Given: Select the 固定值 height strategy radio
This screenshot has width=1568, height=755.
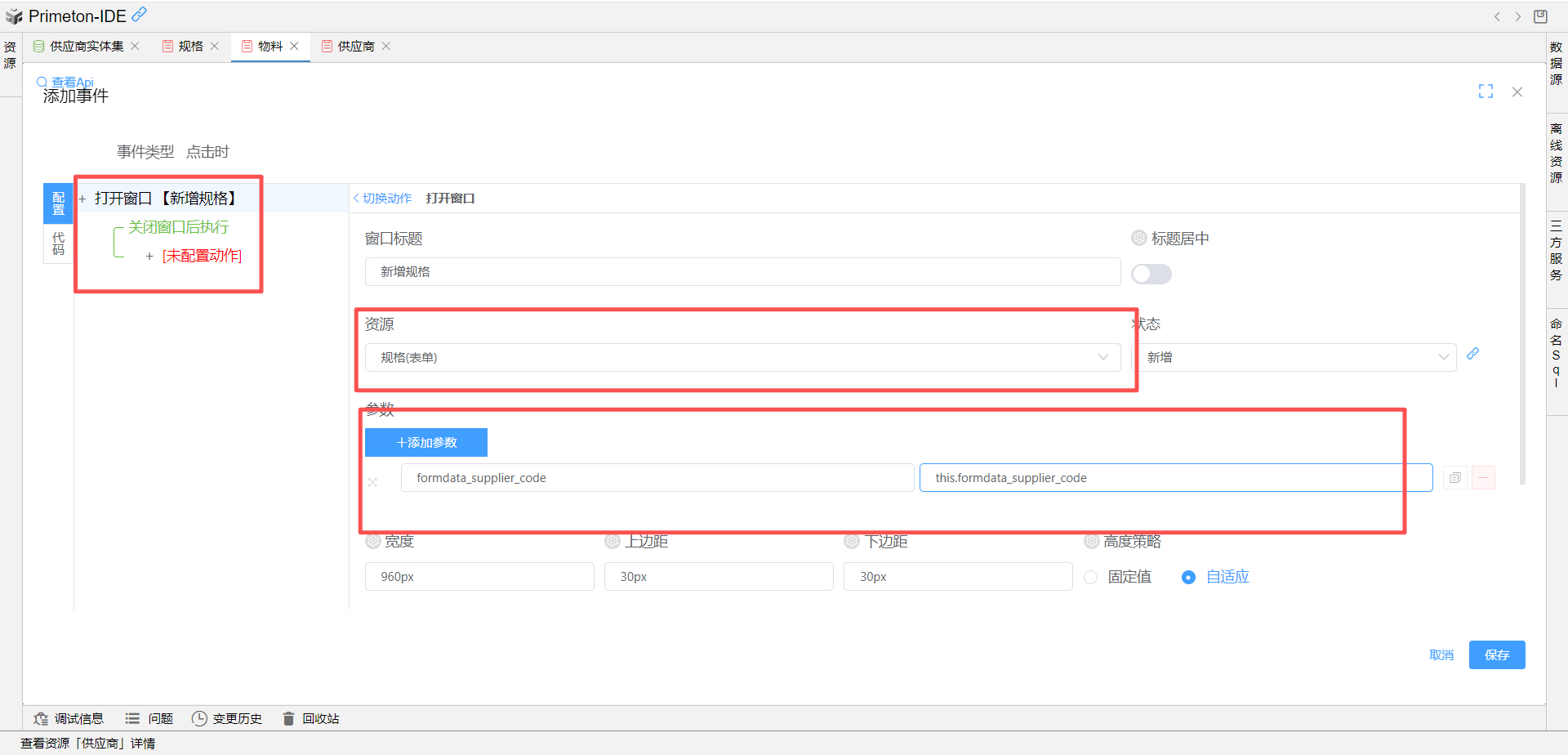Looking at the screenshot, I should (1091, 578).
